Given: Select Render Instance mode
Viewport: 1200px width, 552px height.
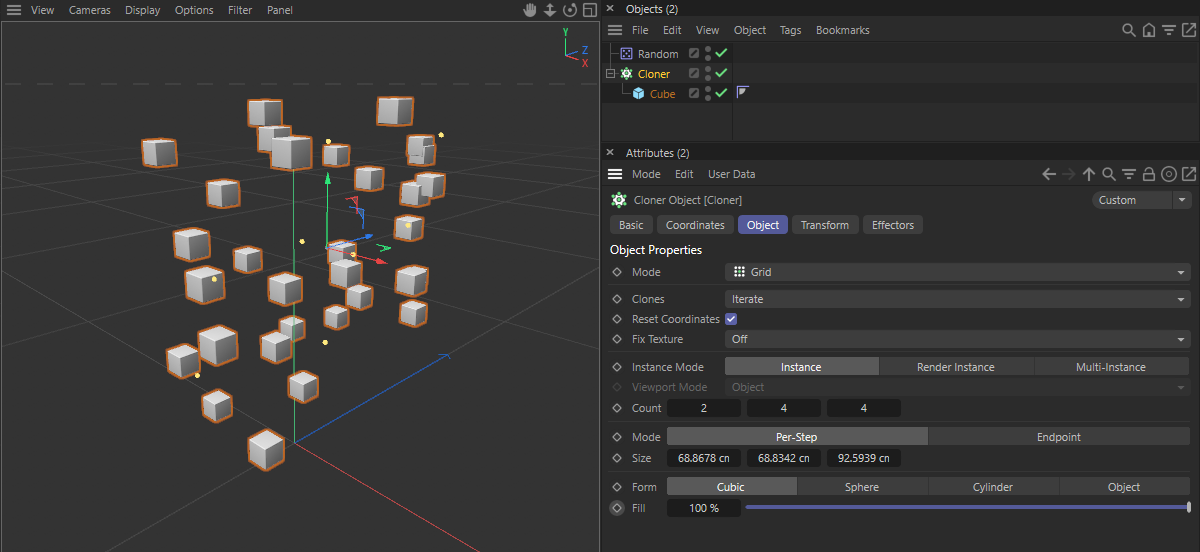Looking at the screenshot, I should 955,367.
